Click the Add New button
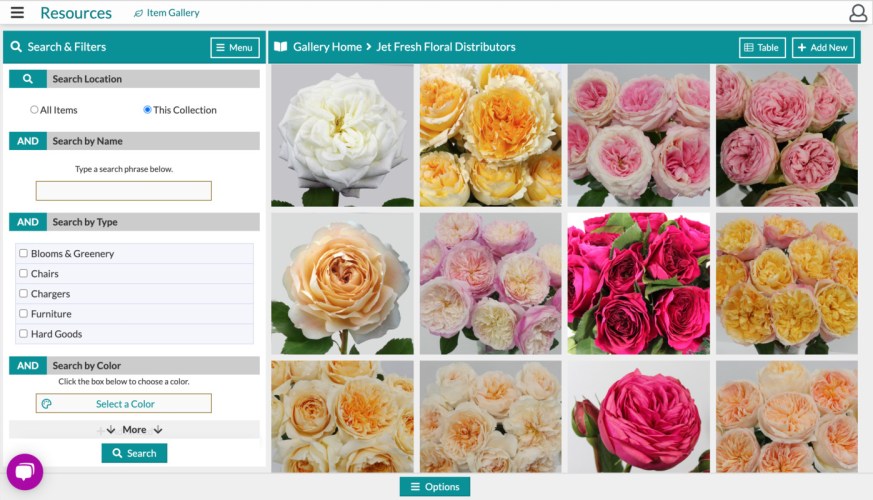Viewport: 873px width, 500px height. coord(822,47)
